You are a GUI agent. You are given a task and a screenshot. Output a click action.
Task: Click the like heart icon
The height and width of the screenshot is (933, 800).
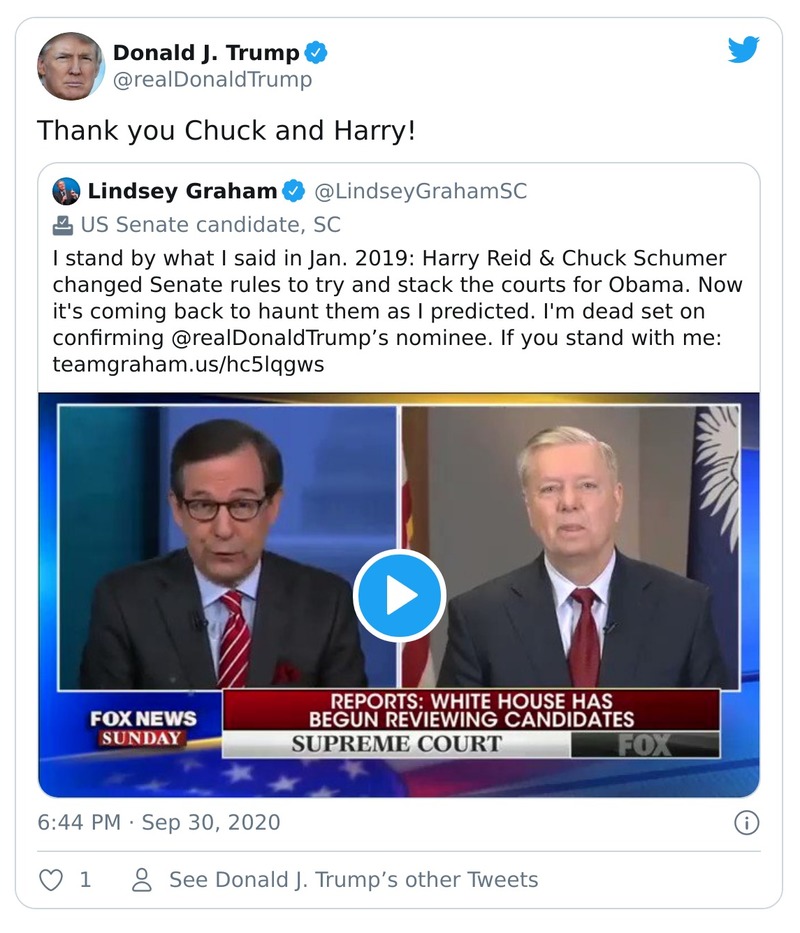pyautogui.click(x=49, y=879)
